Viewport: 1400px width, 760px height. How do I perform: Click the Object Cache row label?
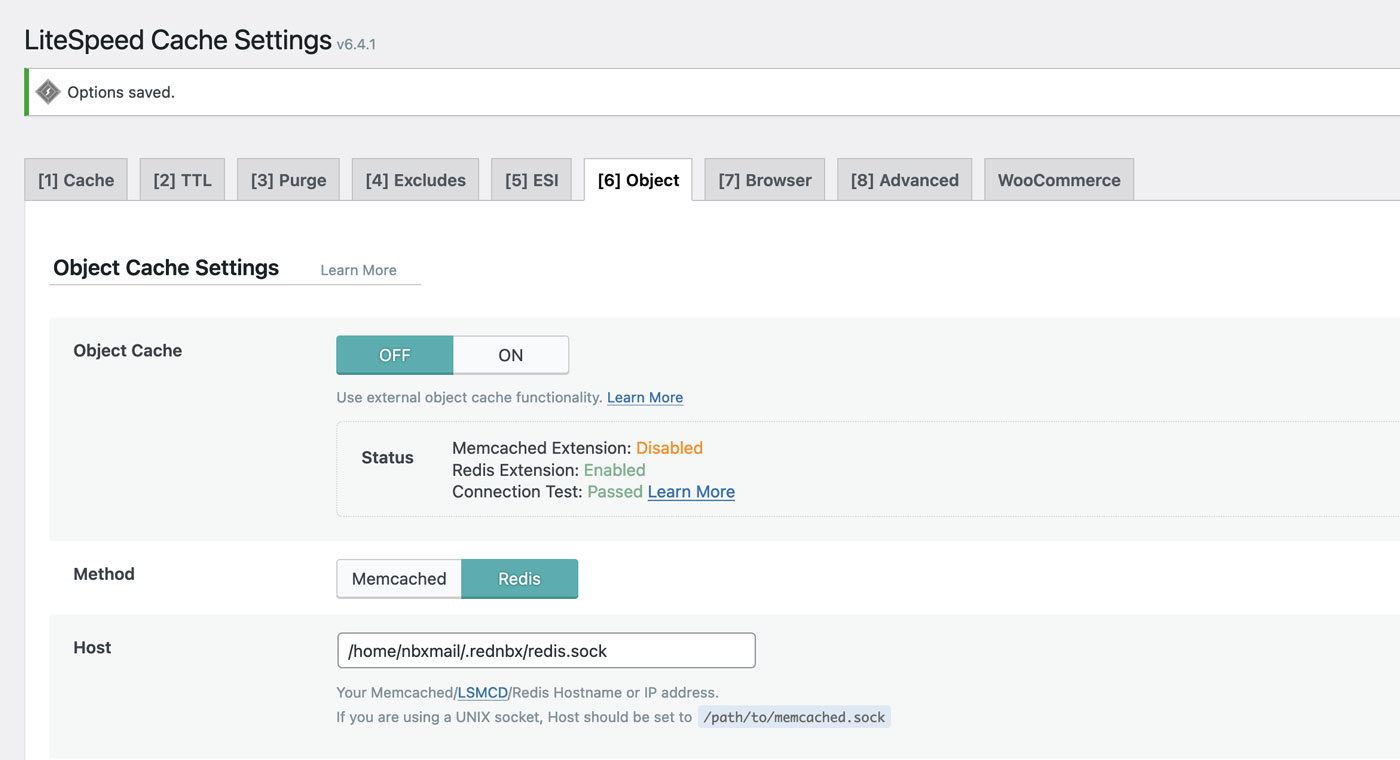click(128, 351)
